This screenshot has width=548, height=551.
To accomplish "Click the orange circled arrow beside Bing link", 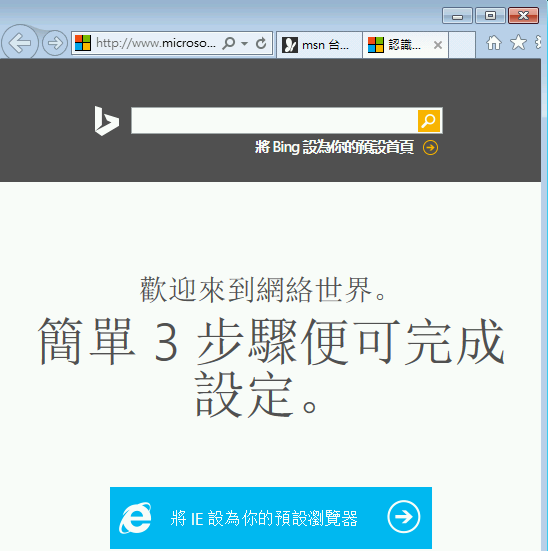I will click(430, 148).
